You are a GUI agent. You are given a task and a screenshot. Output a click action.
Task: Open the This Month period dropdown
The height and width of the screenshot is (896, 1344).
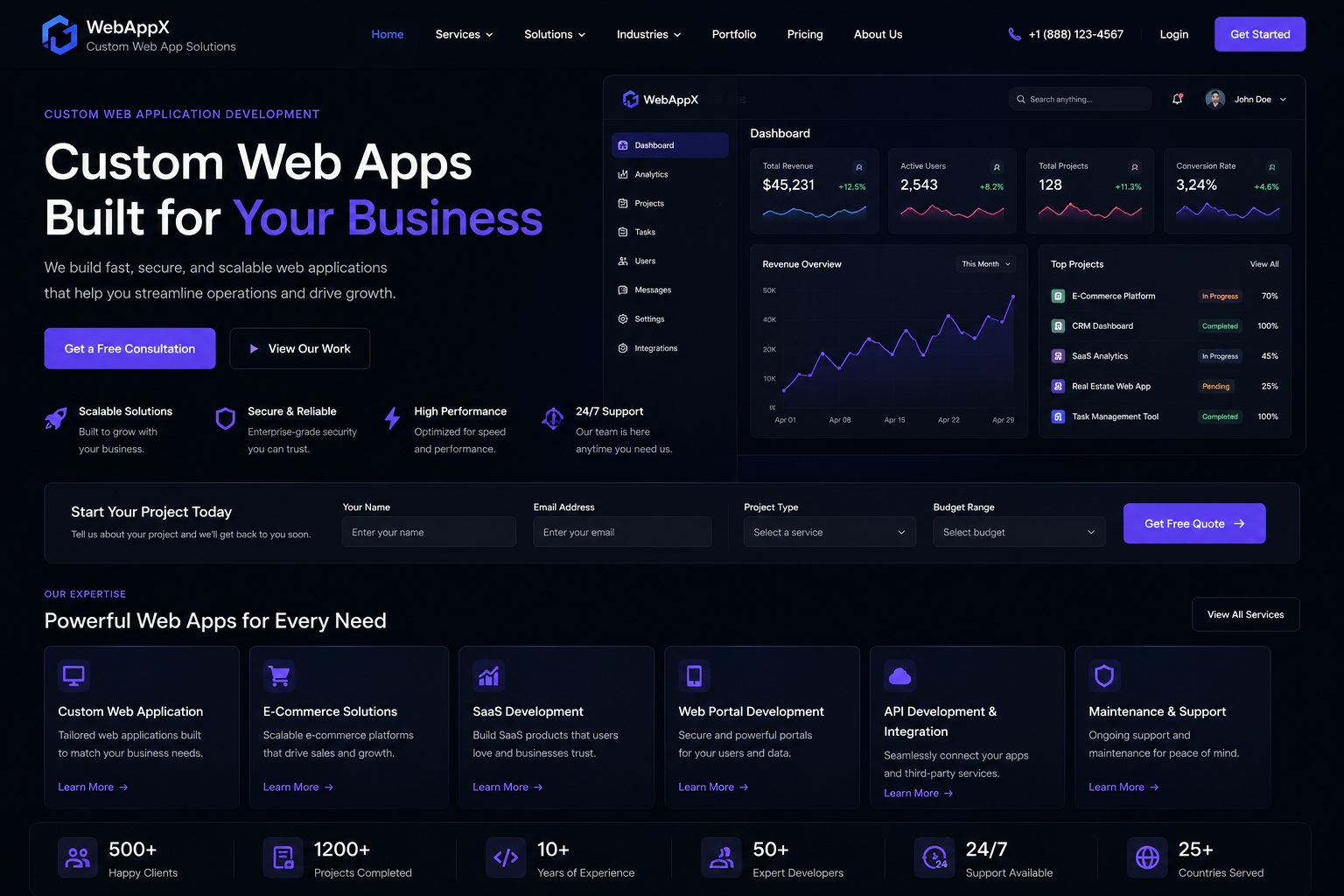click(x=986, y=263)
